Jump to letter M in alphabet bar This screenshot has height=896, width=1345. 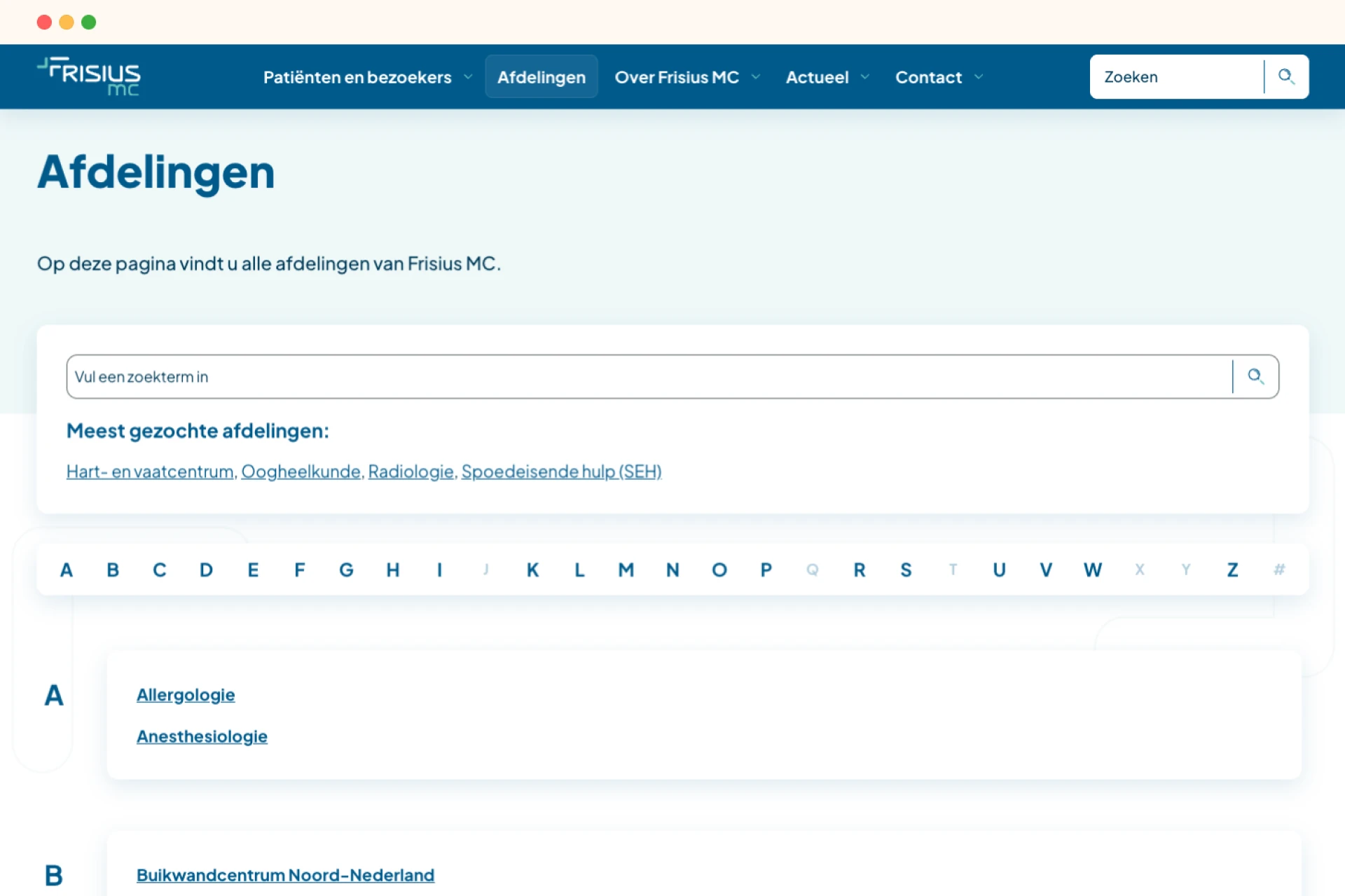click(x=626, y=570)
